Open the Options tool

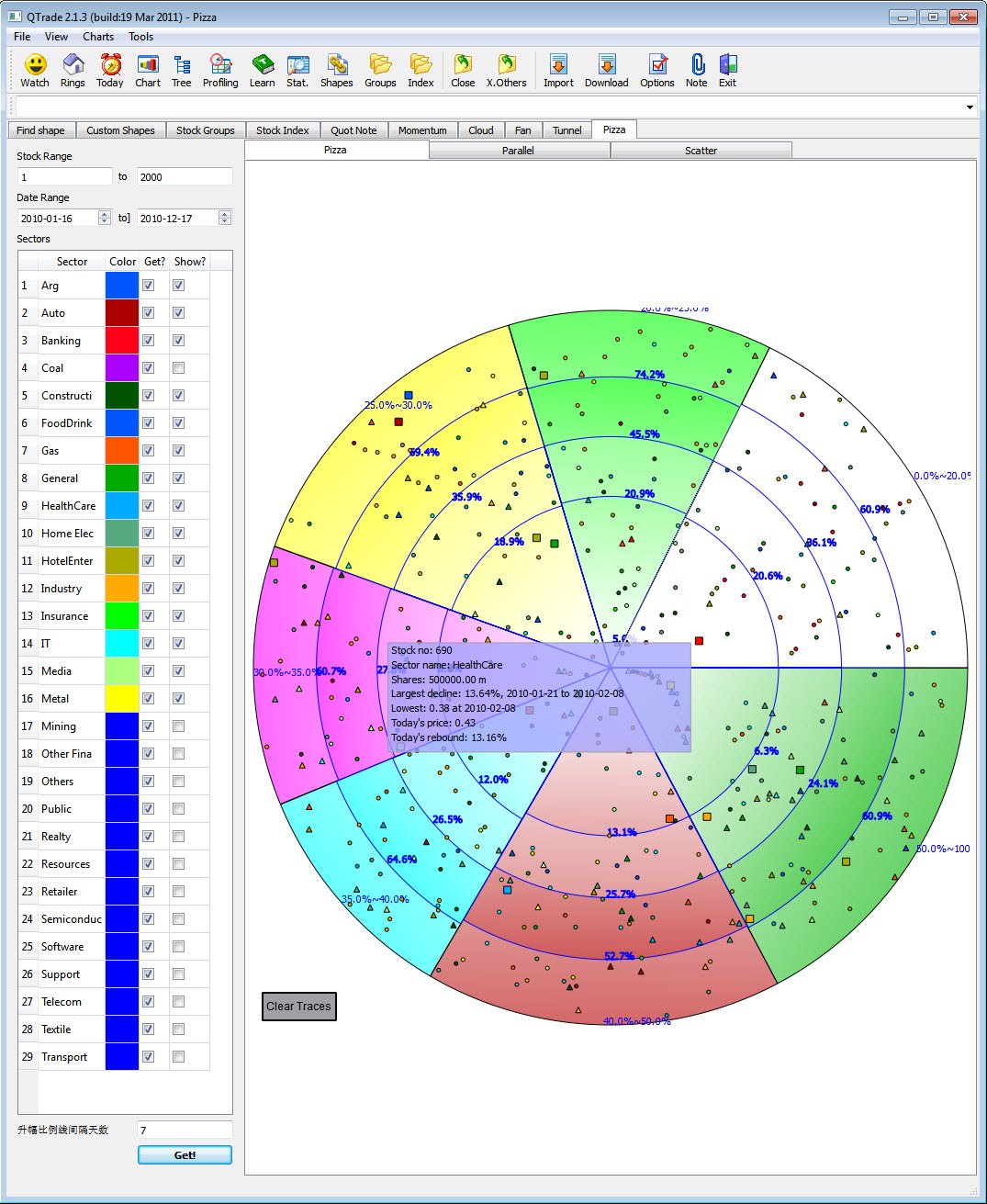(x=656, y=70)
